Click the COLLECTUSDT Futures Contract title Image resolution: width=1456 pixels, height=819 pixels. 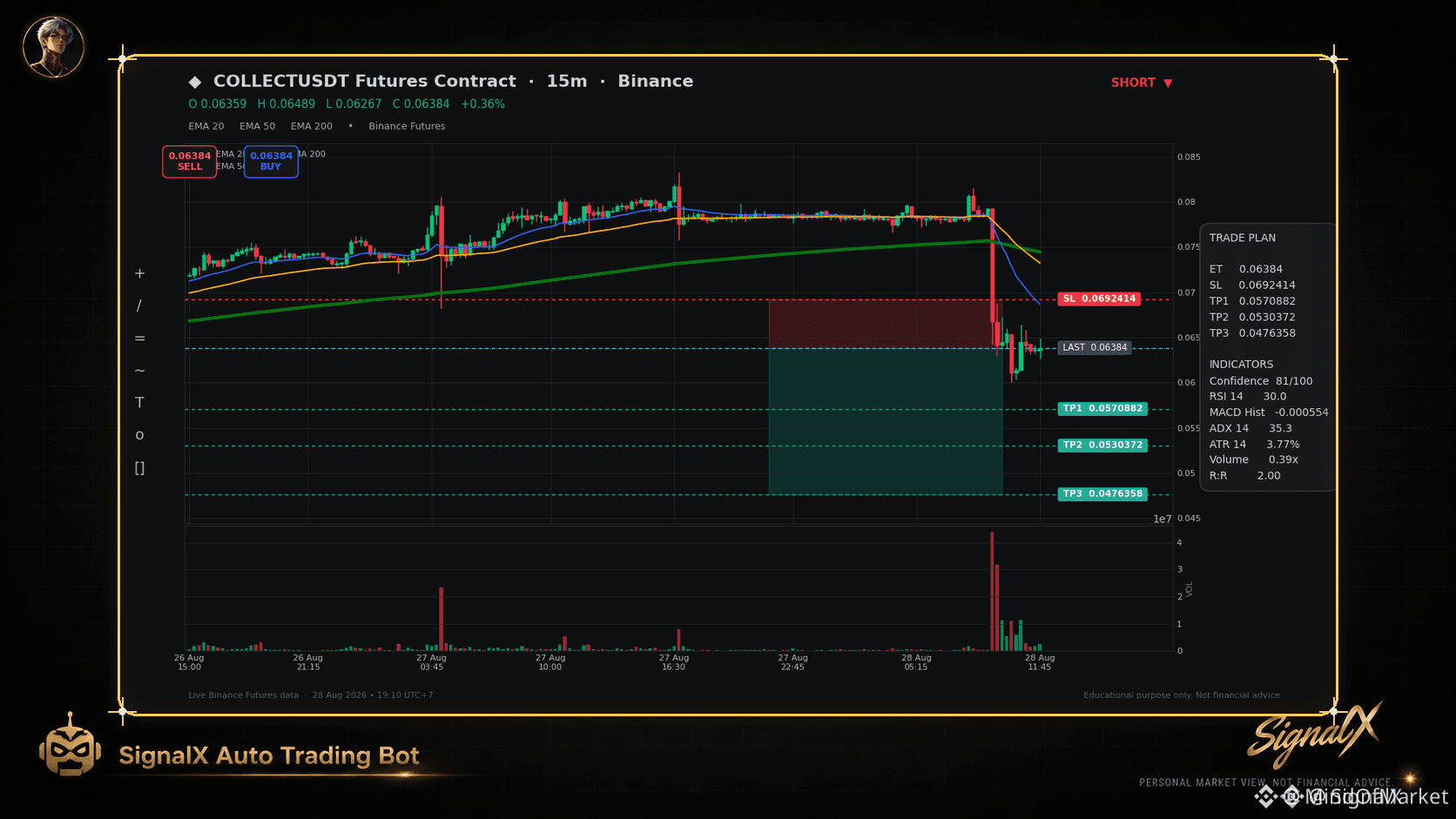(x=365, y=81)
